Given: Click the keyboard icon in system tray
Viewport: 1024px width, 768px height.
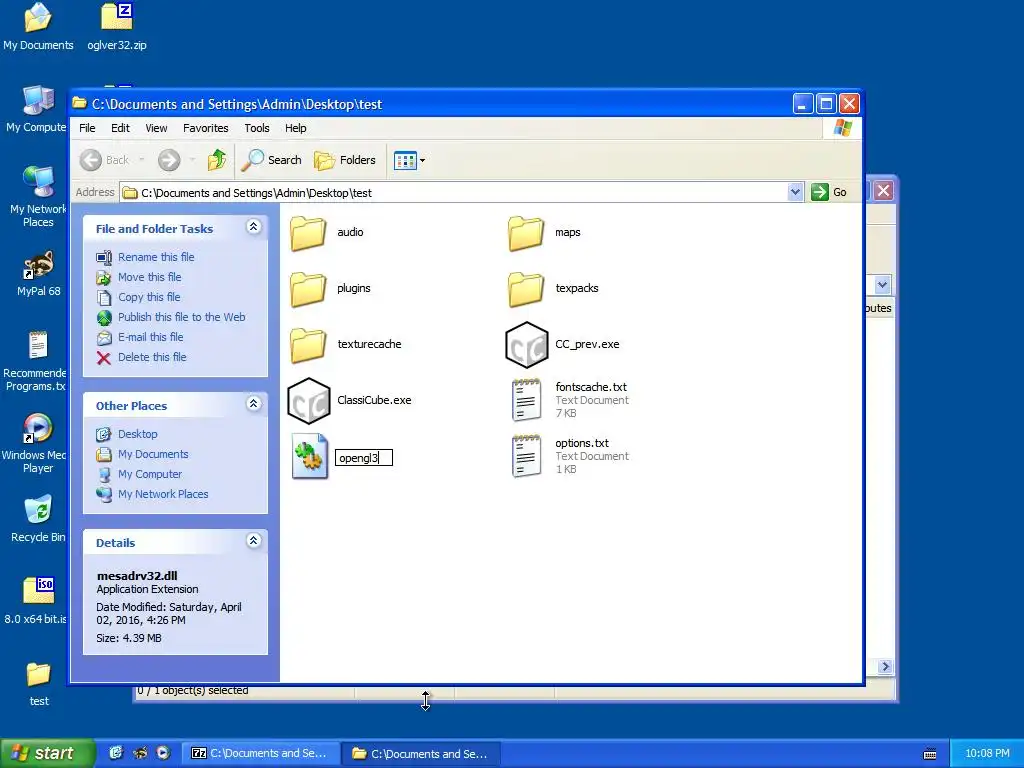Looking at the screenshot, I should click(930, 754).
